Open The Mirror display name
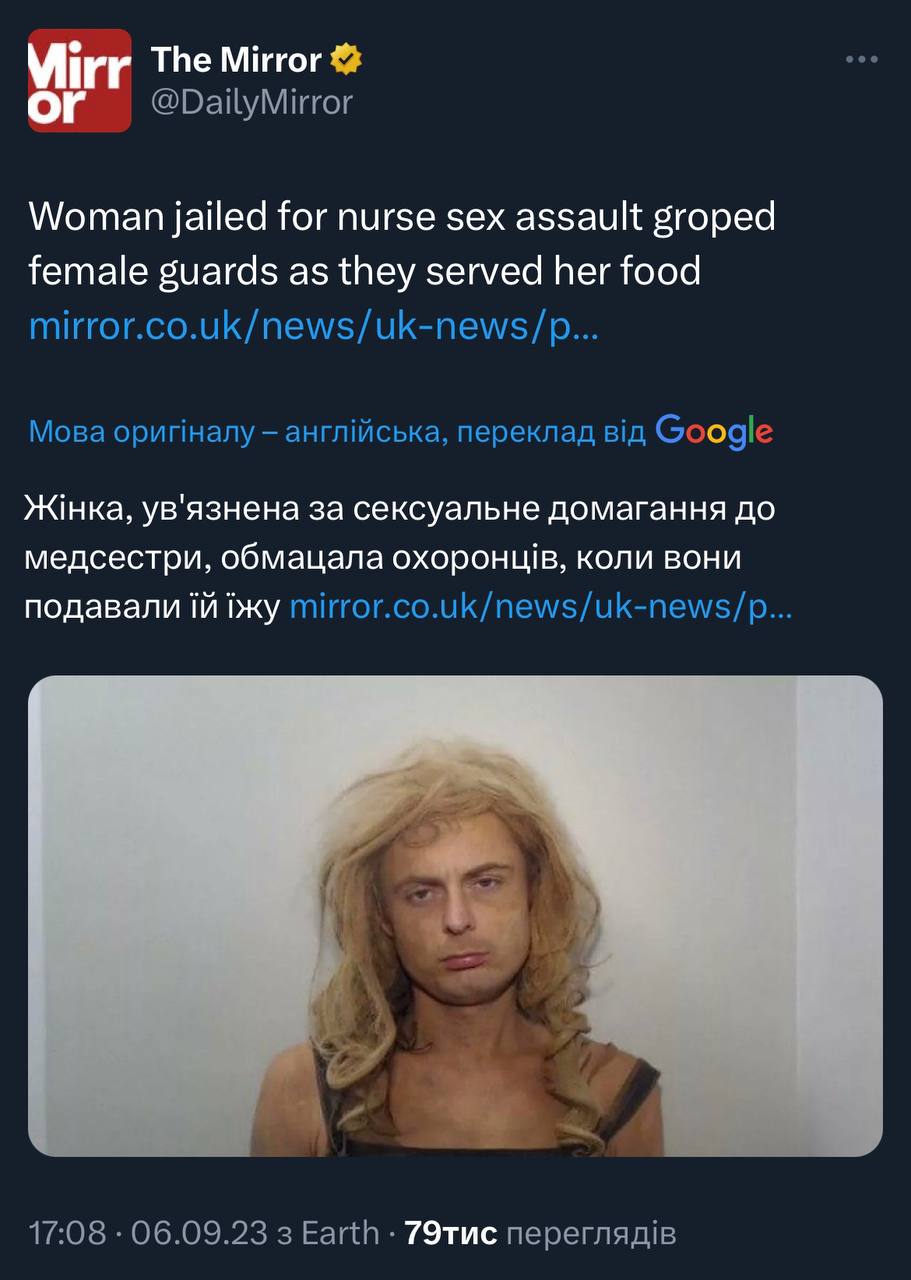This screenshot has height=1280, width=911. coord(236,60)
